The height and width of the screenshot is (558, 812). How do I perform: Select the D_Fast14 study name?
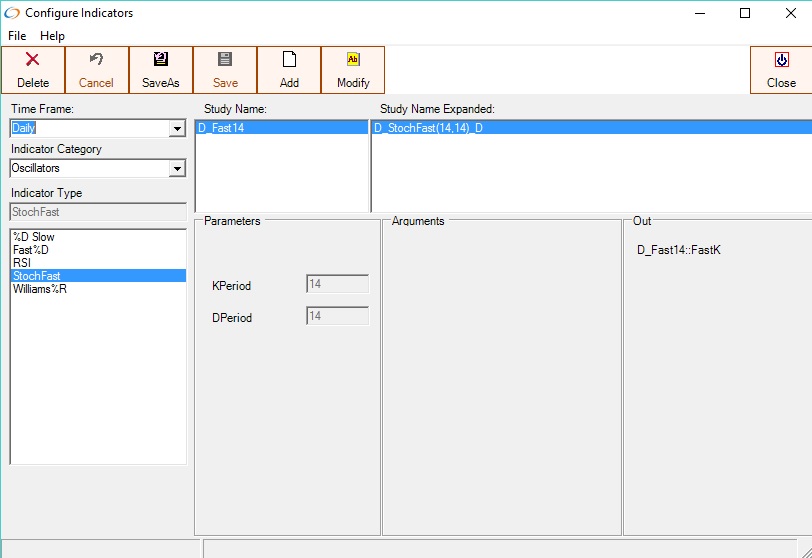coord(221,128)
